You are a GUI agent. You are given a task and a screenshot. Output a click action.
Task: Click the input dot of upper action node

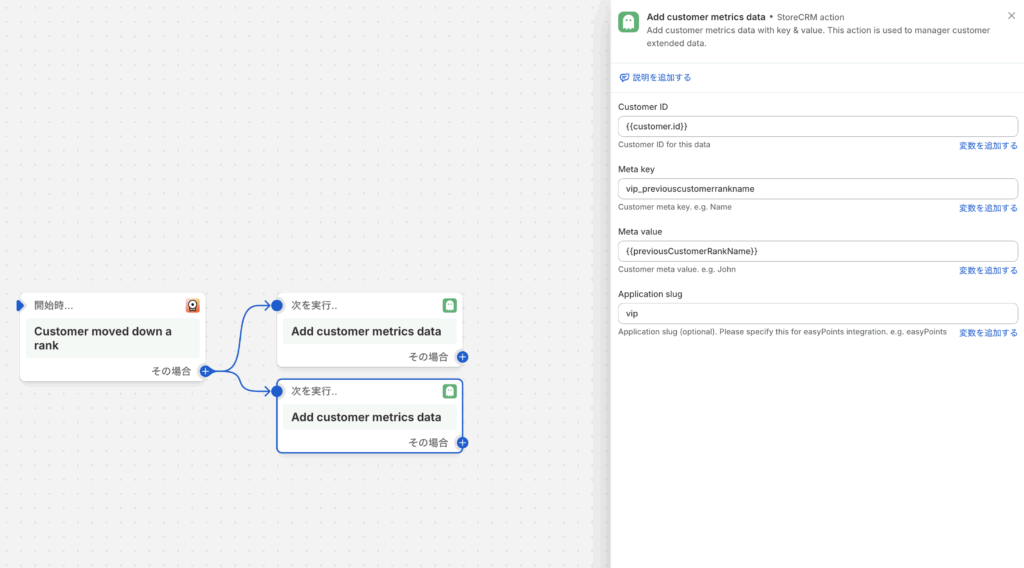(277, 305)
